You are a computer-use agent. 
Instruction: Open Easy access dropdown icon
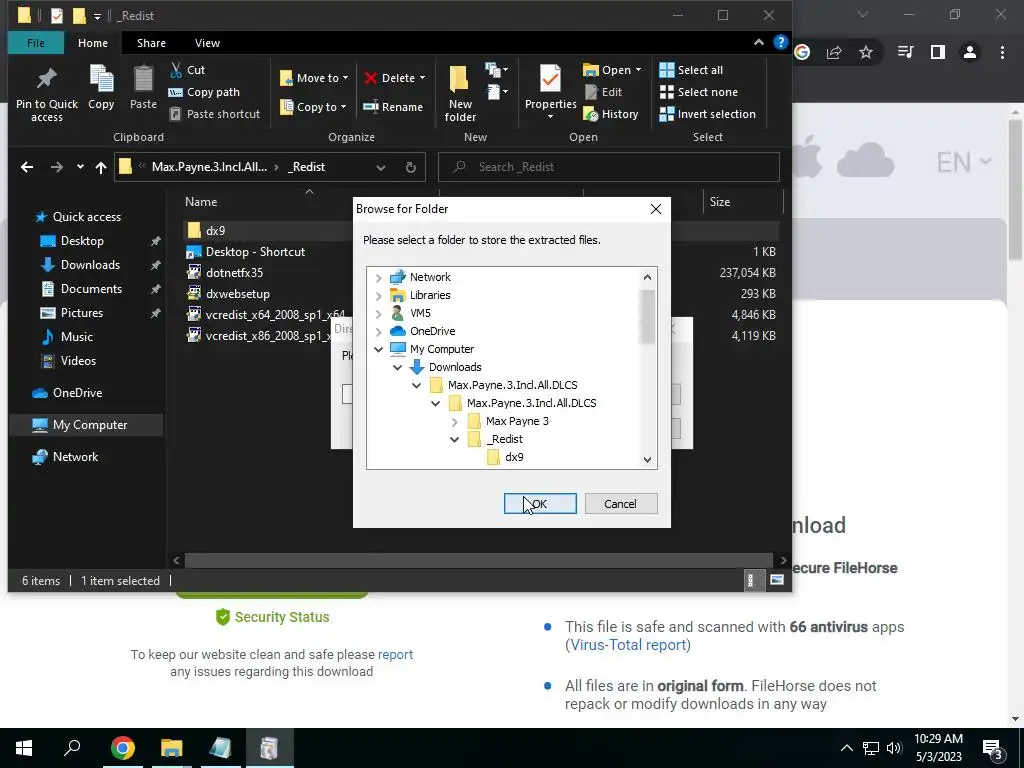[496, 92]
